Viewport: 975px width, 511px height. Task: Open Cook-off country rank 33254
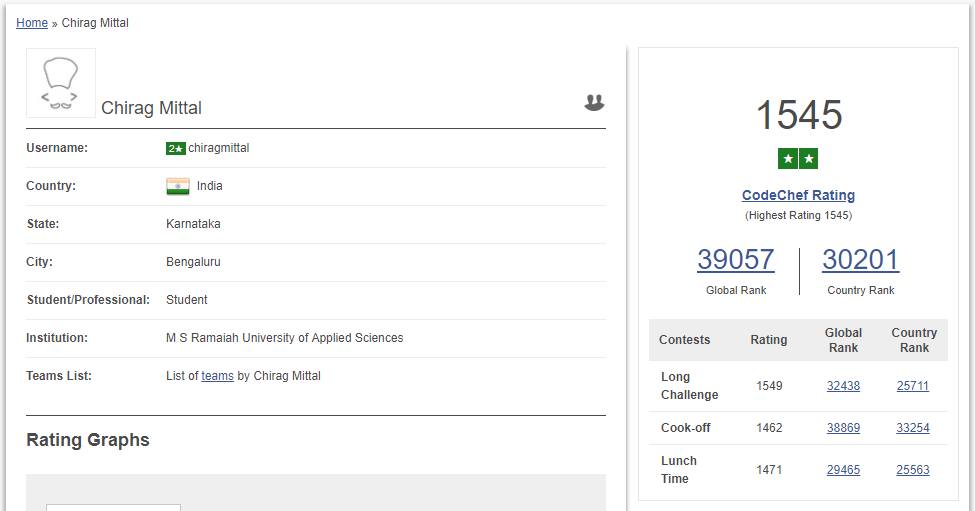pyautogui.click(x=913, y=428)
